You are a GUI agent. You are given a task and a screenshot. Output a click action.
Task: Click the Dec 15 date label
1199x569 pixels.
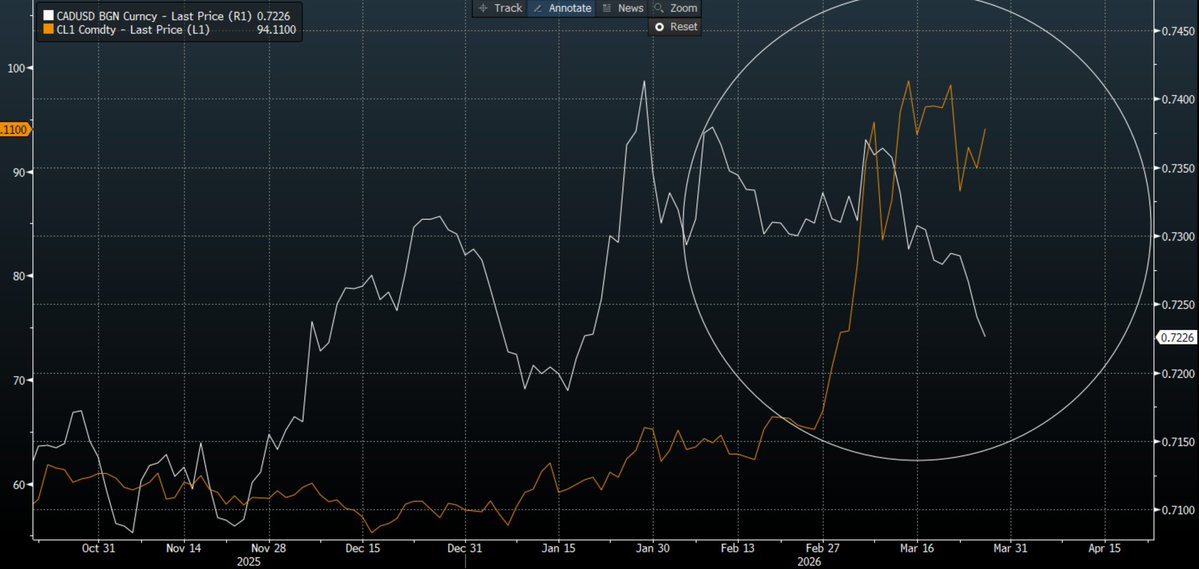pos(362,548)
